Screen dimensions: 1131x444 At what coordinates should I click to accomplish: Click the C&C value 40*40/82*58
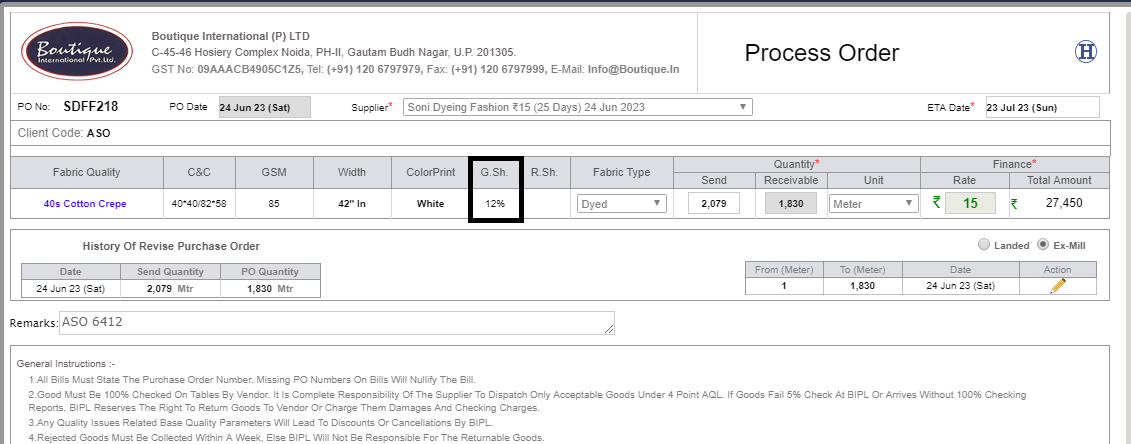point(199,204)
